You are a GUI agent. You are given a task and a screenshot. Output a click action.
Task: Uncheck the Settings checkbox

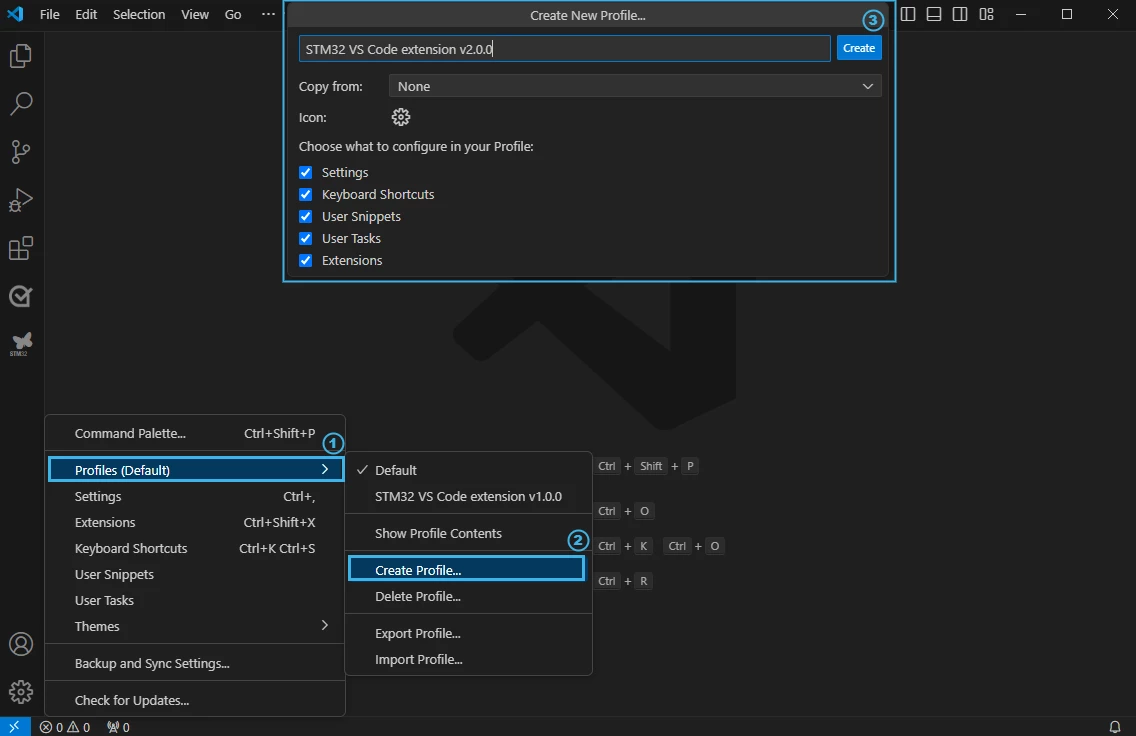click(x=306, y=172)
